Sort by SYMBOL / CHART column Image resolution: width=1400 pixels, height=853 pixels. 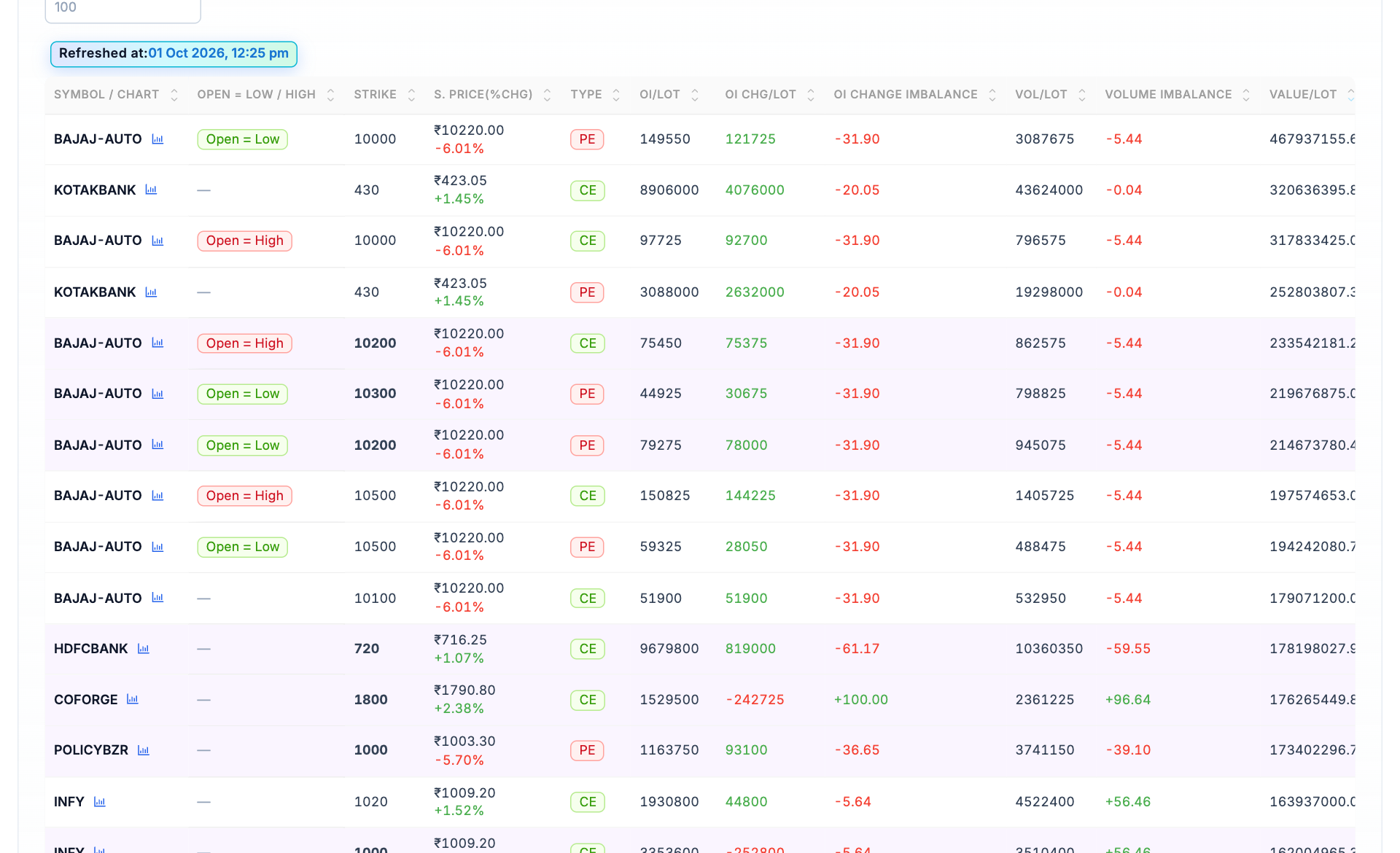click(x=174, y=95)
